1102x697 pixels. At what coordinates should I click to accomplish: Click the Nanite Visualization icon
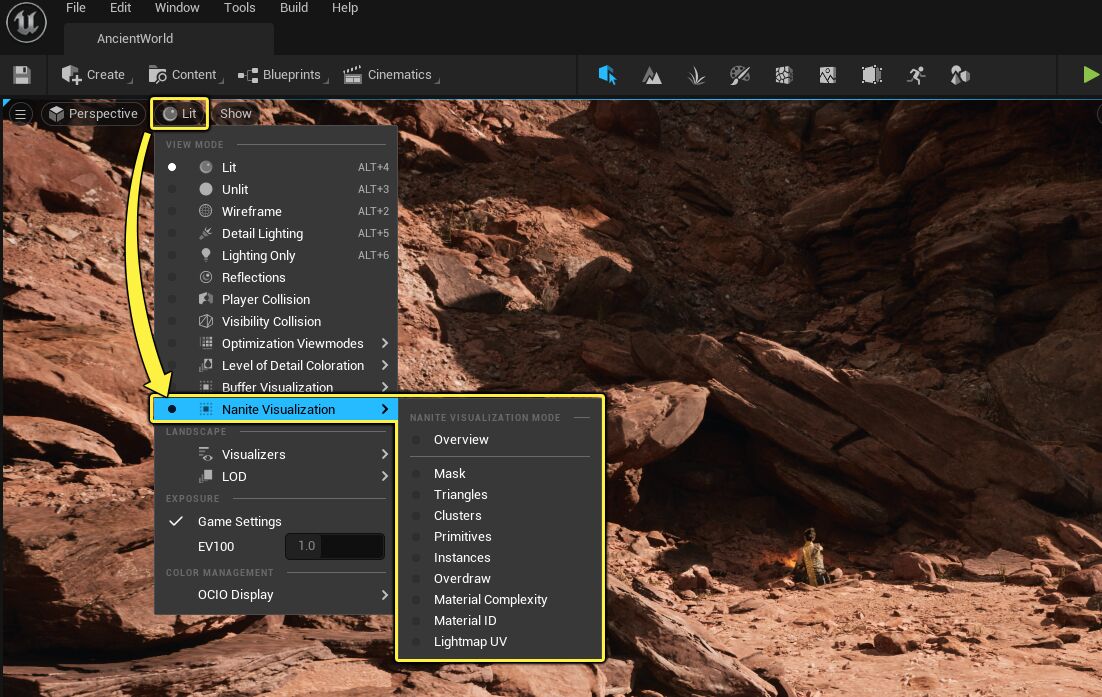coord(206,409)
